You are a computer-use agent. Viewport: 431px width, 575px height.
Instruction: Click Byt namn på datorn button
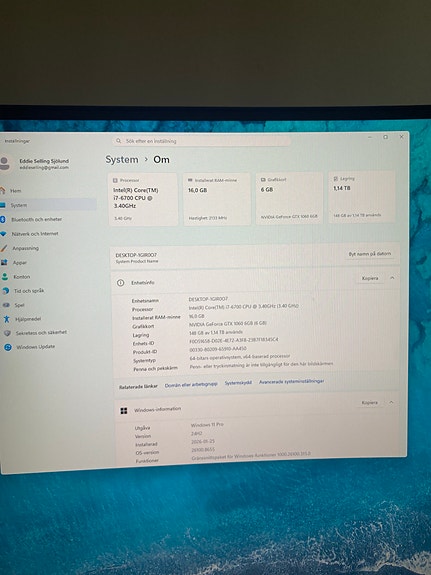coord(369,254)
